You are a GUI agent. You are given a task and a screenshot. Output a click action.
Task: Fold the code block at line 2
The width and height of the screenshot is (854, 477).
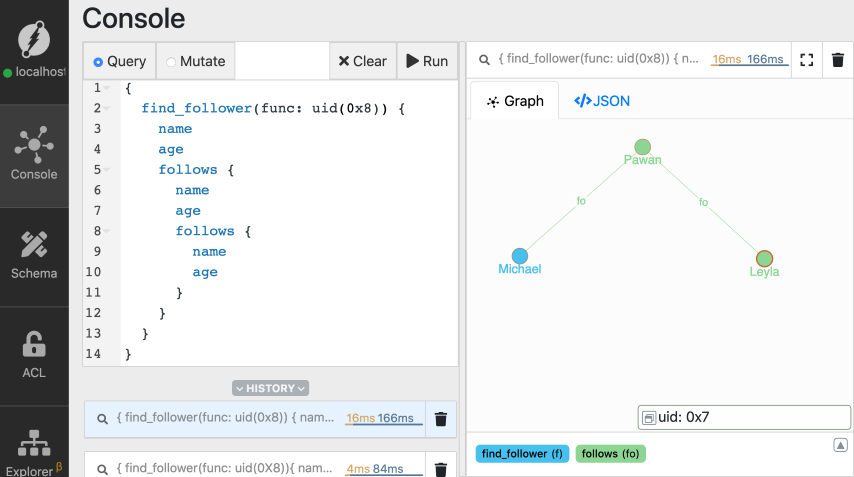coord(107,108)
